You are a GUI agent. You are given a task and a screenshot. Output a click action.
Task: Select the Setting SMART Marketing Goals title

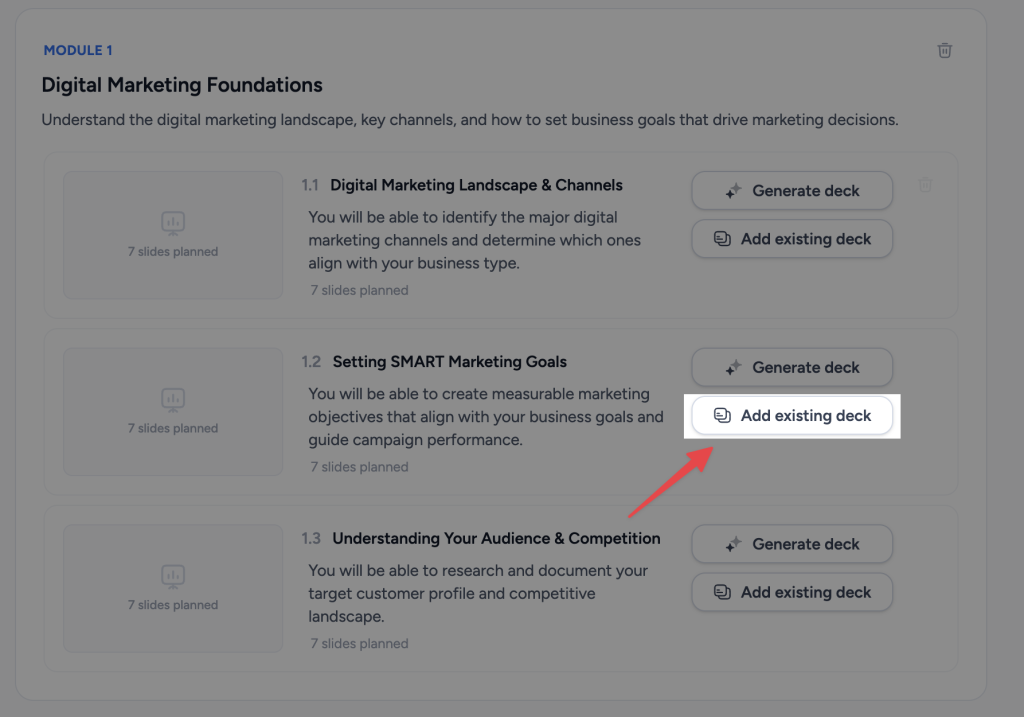click(449, 362)
